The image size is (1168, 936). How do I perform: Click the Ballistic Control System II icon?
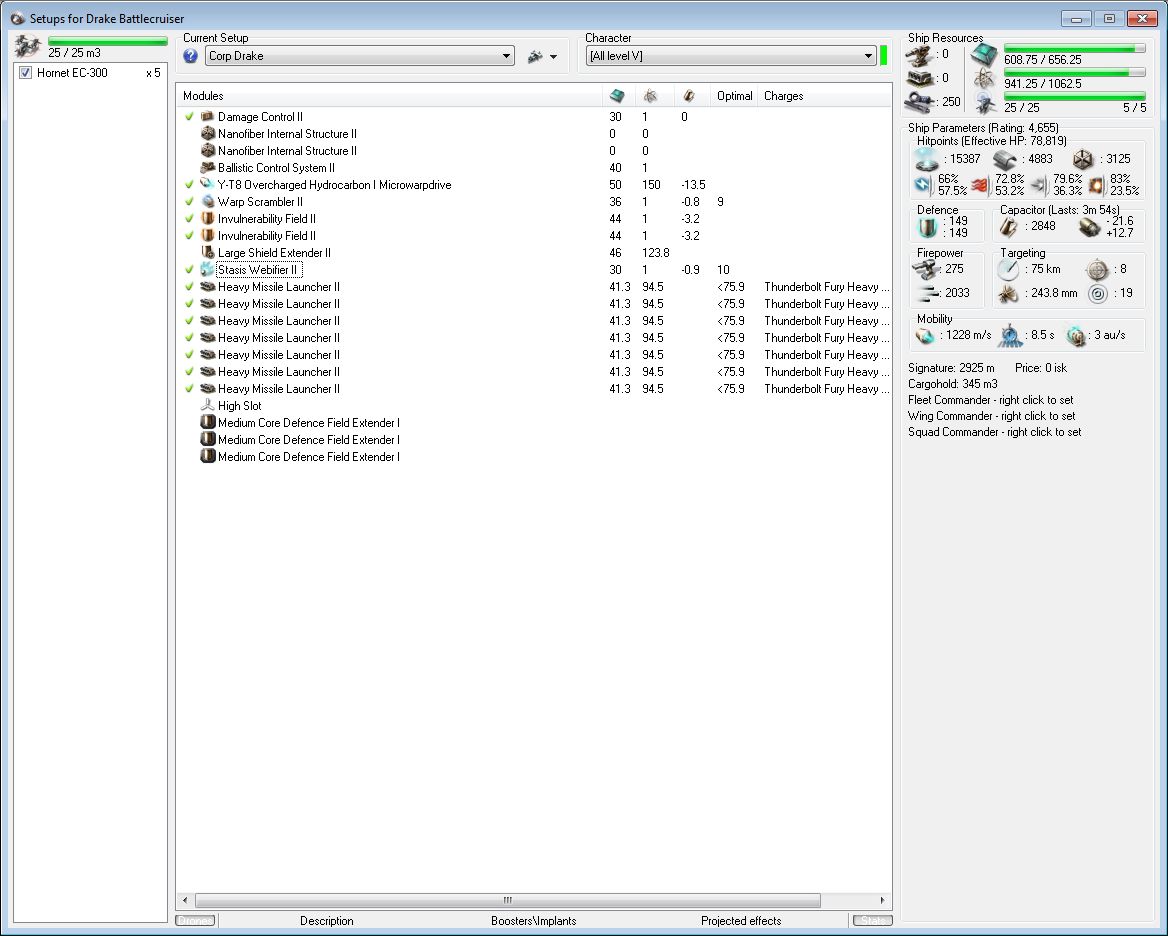[x=208, y=168]
